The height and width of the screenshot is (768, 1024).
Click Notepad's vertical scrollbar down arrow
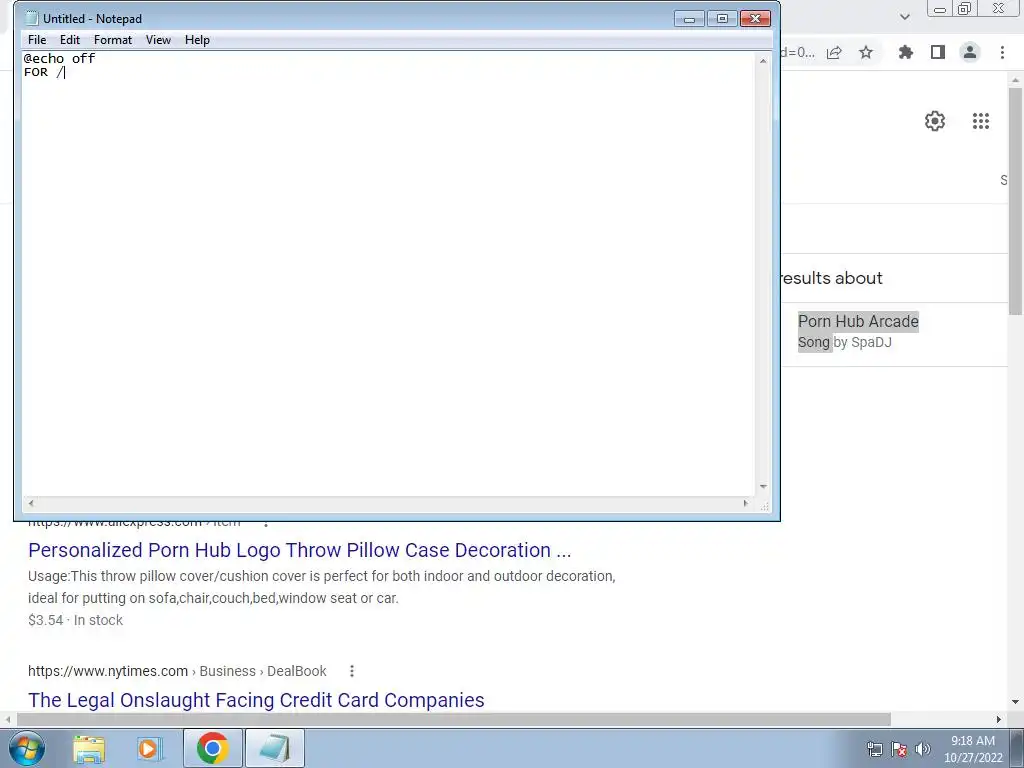(763, 487)
